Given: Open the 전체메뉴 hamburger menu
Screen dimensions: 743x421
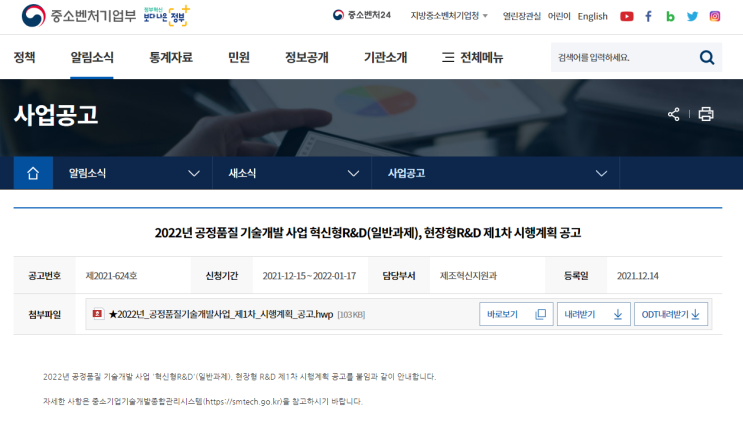Looking at the screenshot, I should point(472,57).
